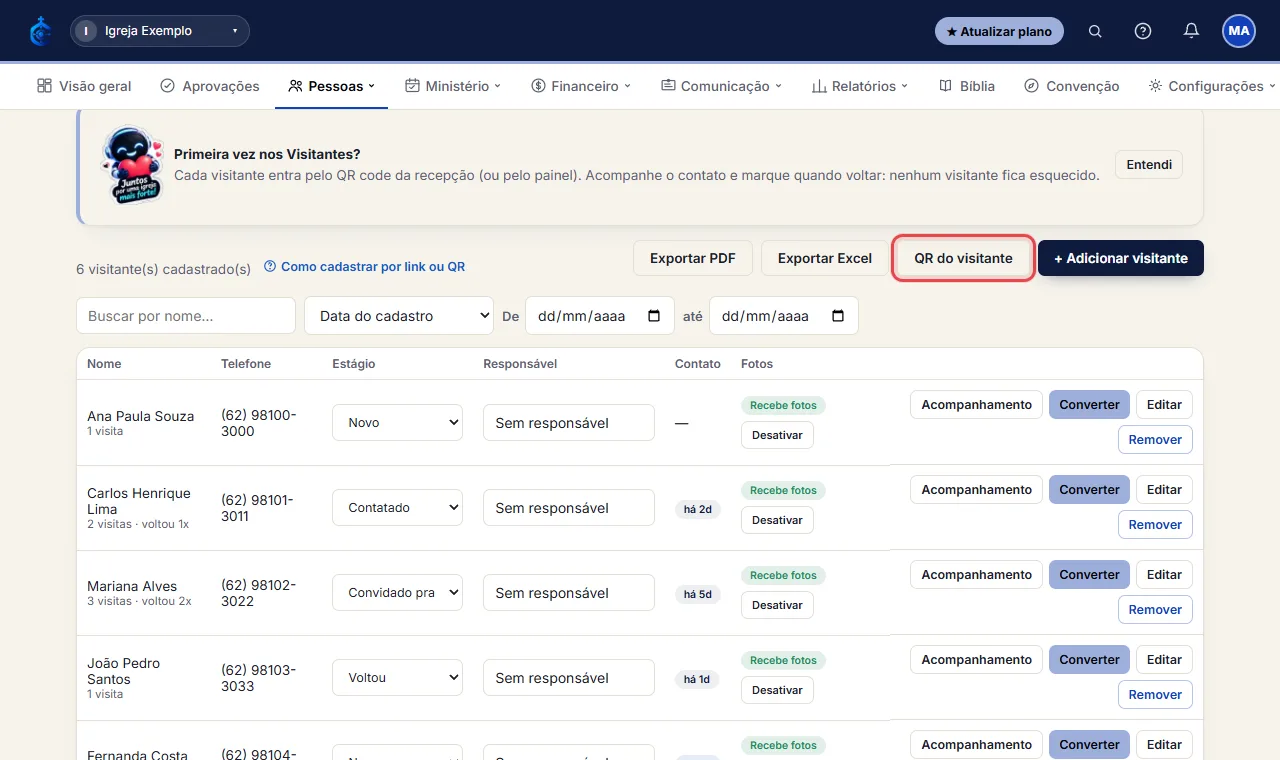Open QR do visitante
1280x760 pixels.
[x=963, y=258]
